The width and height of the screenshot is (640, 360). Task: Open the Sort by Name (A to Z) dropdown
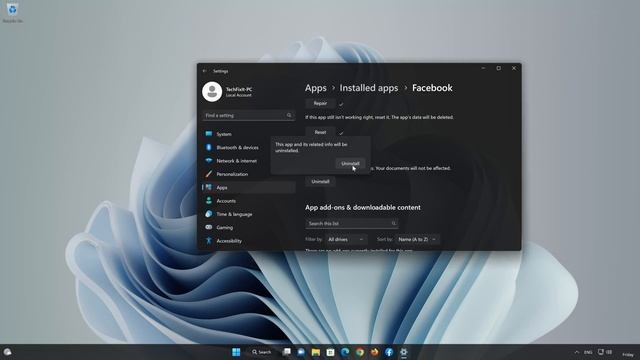pos(417,240)
